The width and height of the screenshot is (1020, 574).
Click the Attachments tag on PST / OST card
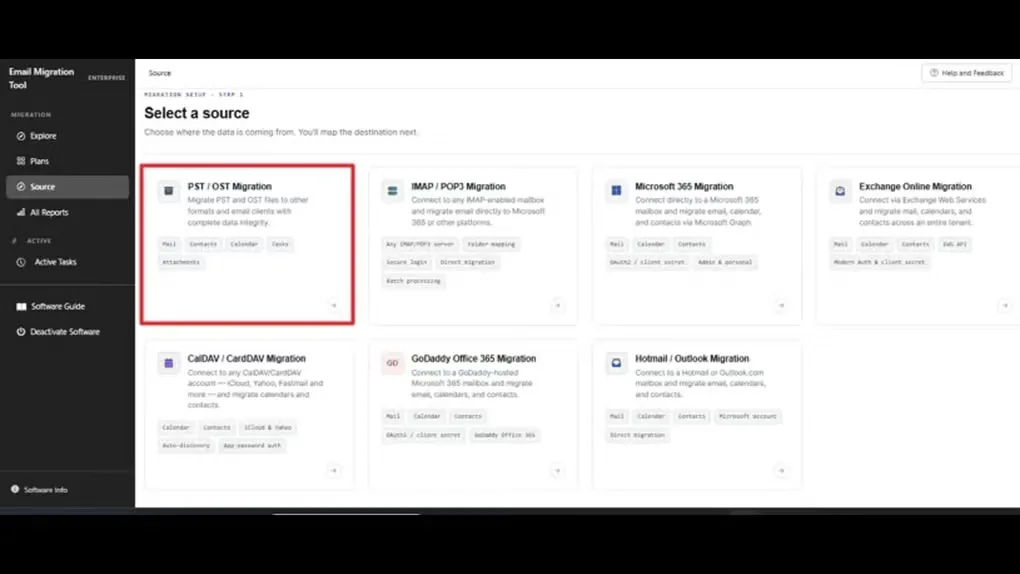tap(181, 262)
